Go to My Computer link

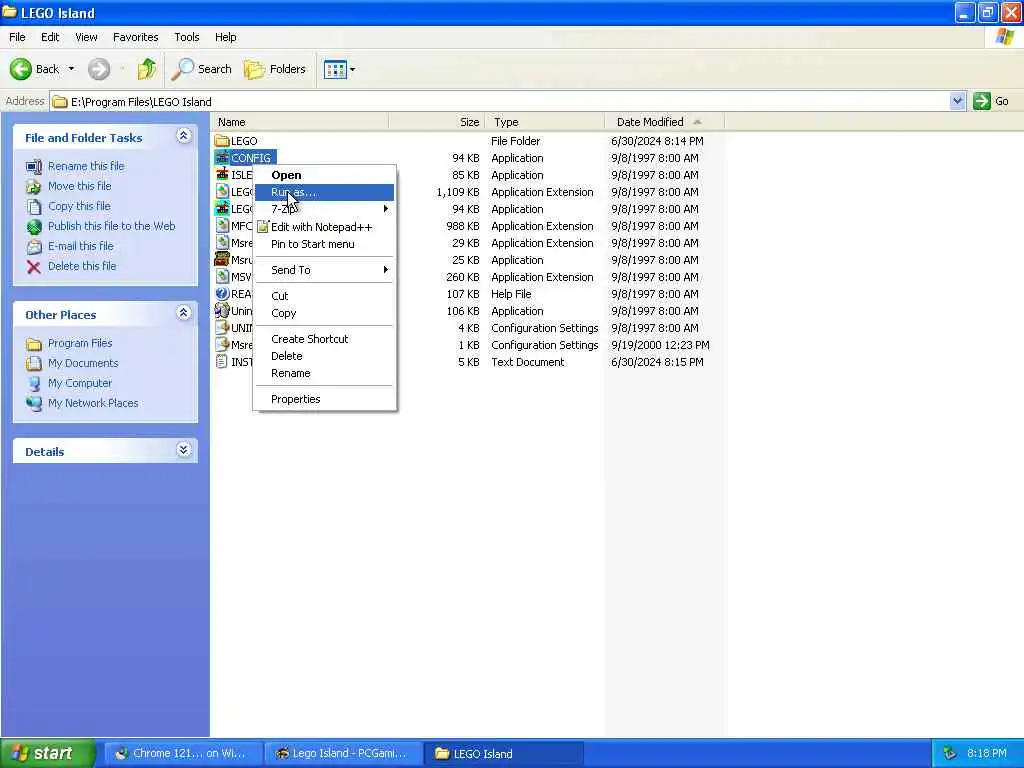(x=80, y=383)
